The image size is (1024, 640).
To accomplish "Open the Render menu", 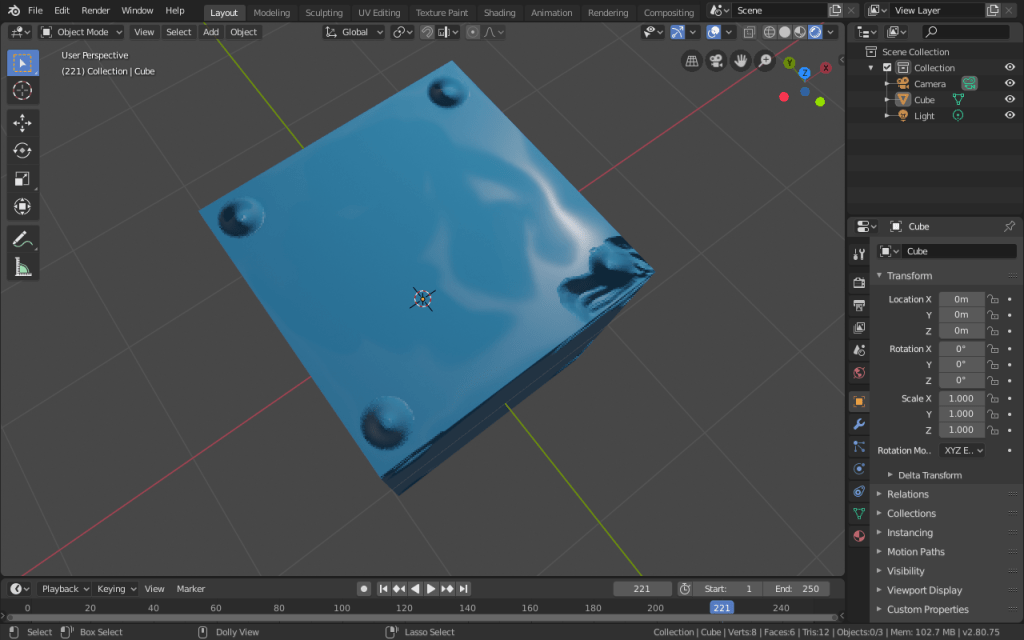I will tap(95, 10).
